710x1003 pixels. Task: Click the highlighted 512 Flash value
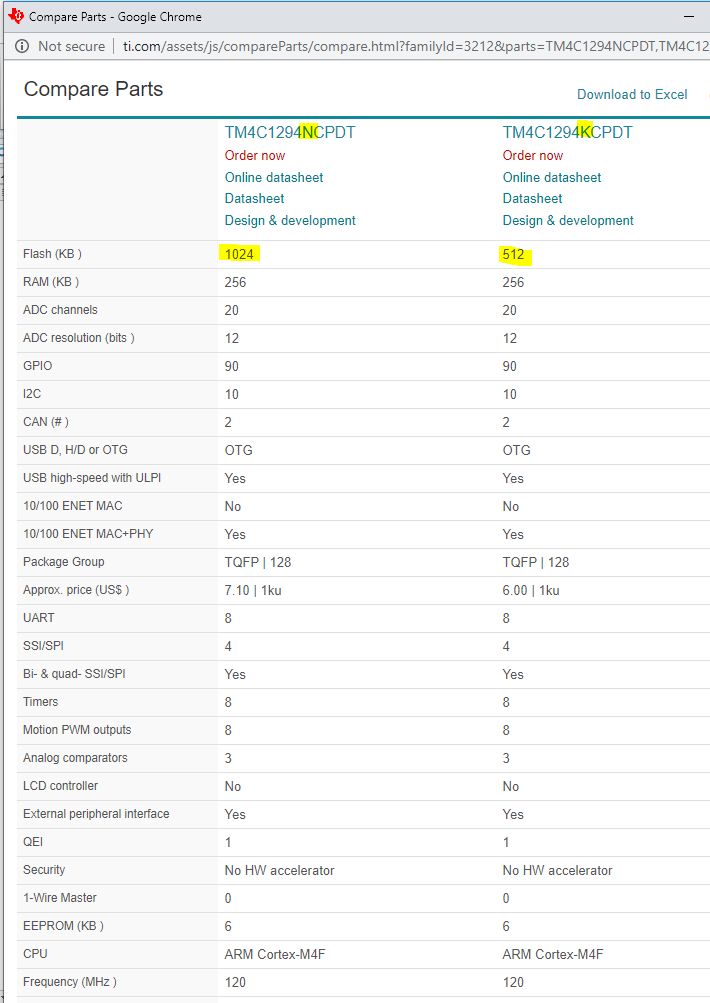[x=514, y=254]
